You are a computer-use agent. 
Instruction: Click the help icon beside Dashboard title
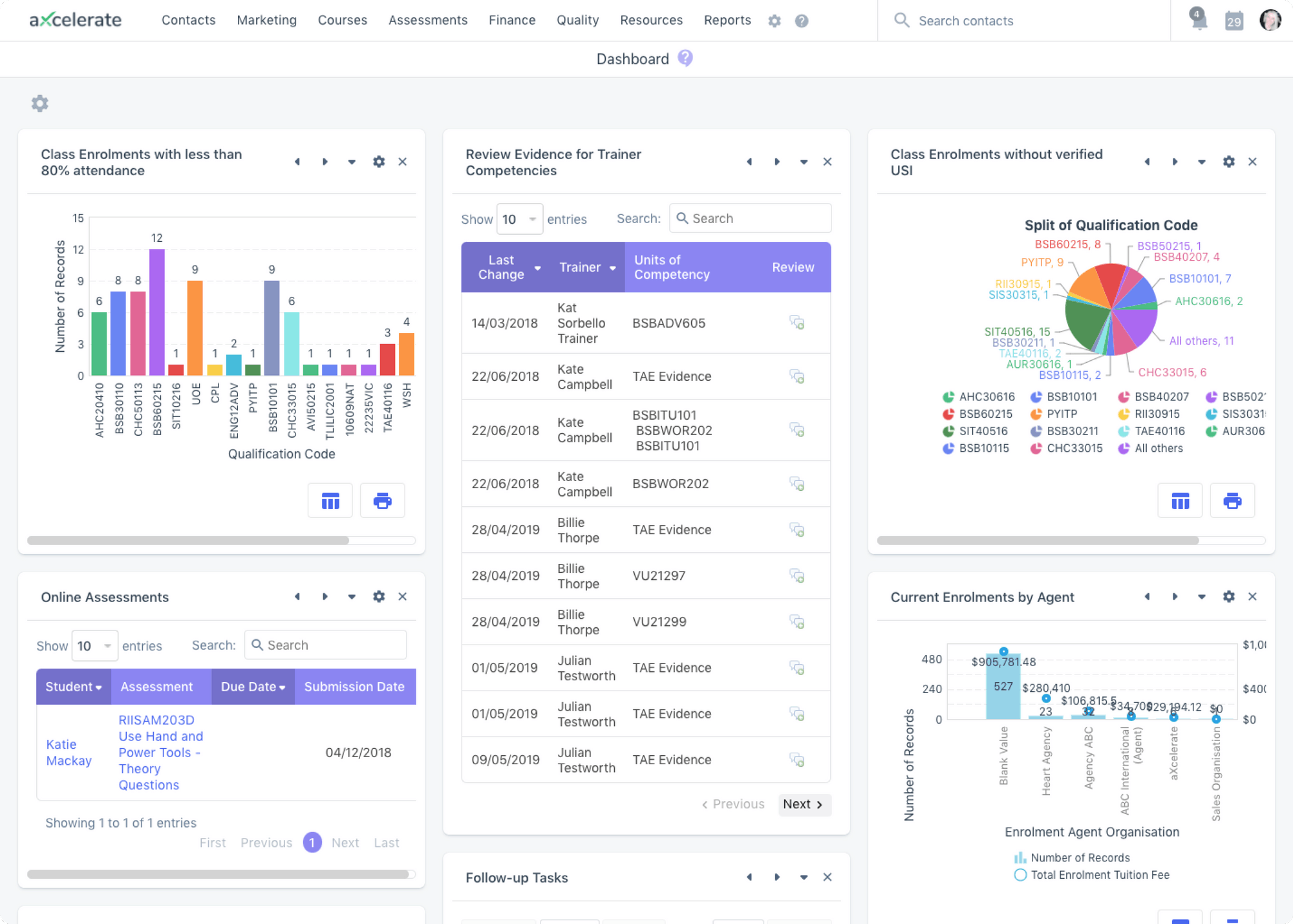(x=685, y=59)
